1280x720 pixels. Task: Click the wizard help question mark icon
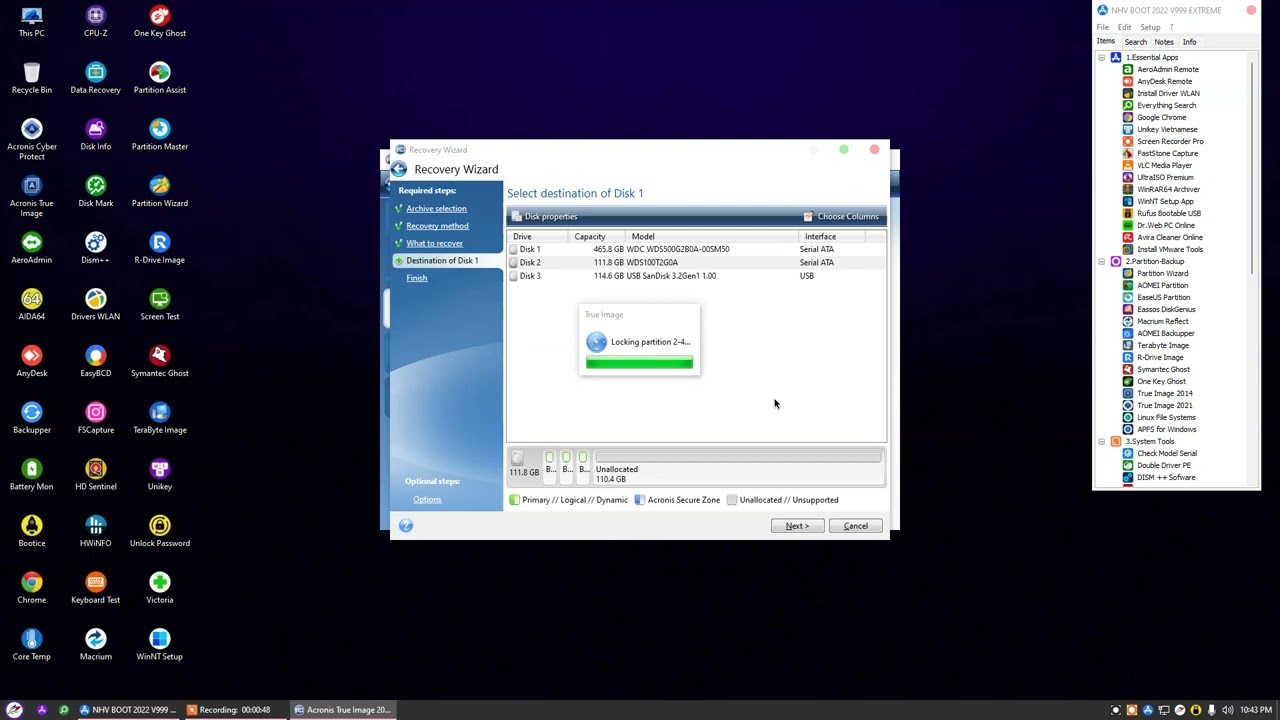(406, 525)
